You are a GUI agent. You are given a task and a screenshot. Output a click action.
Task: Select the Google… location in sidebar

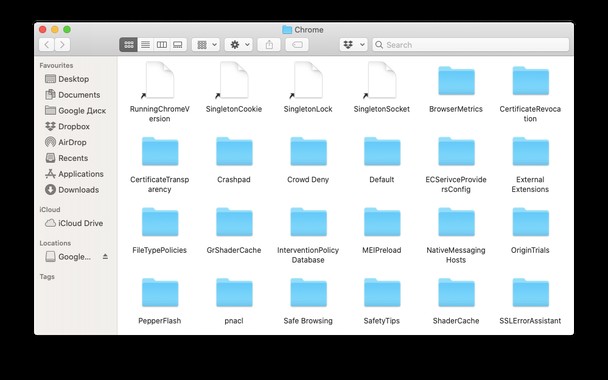(x=68, y=257)
